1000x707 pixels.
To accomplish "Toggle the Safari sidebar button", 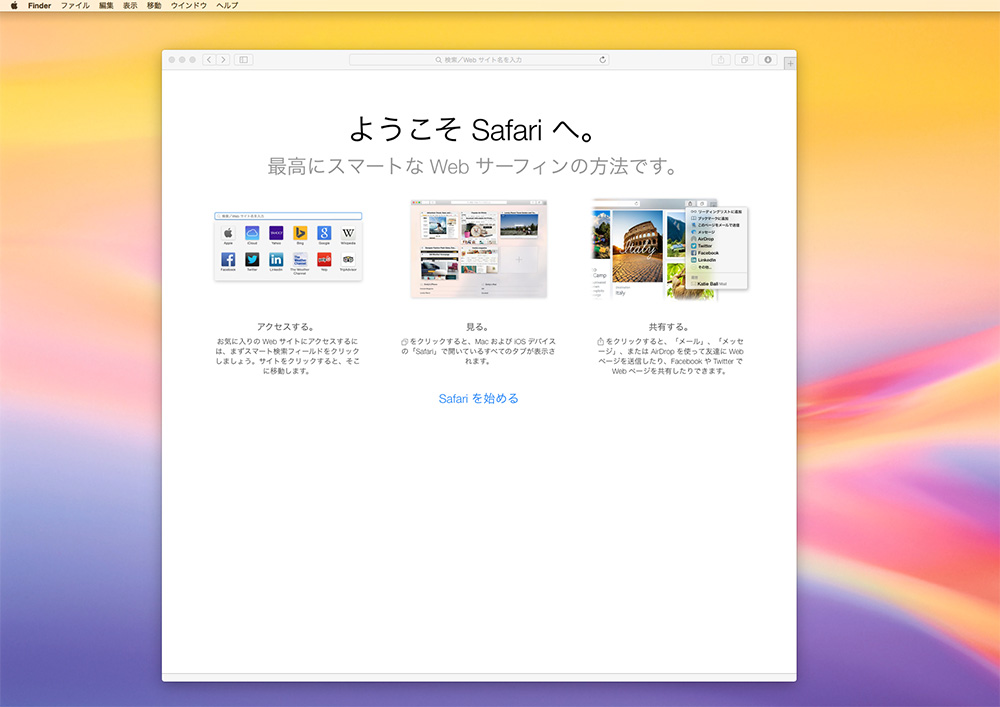I will 244,59.
